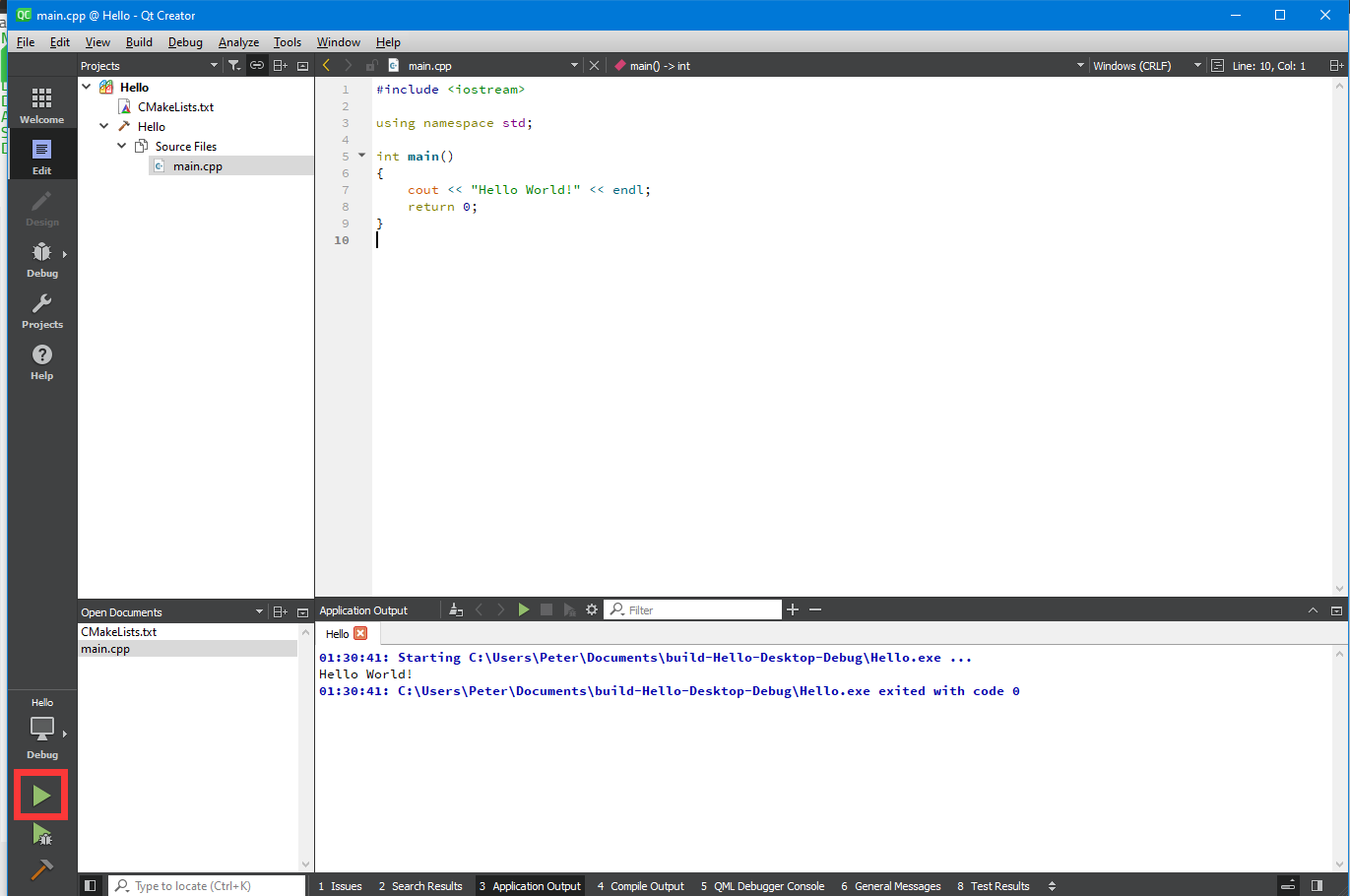Open Help mode in the sidebar
This screenshot has height=896, width=1350.
click(41, 360)
